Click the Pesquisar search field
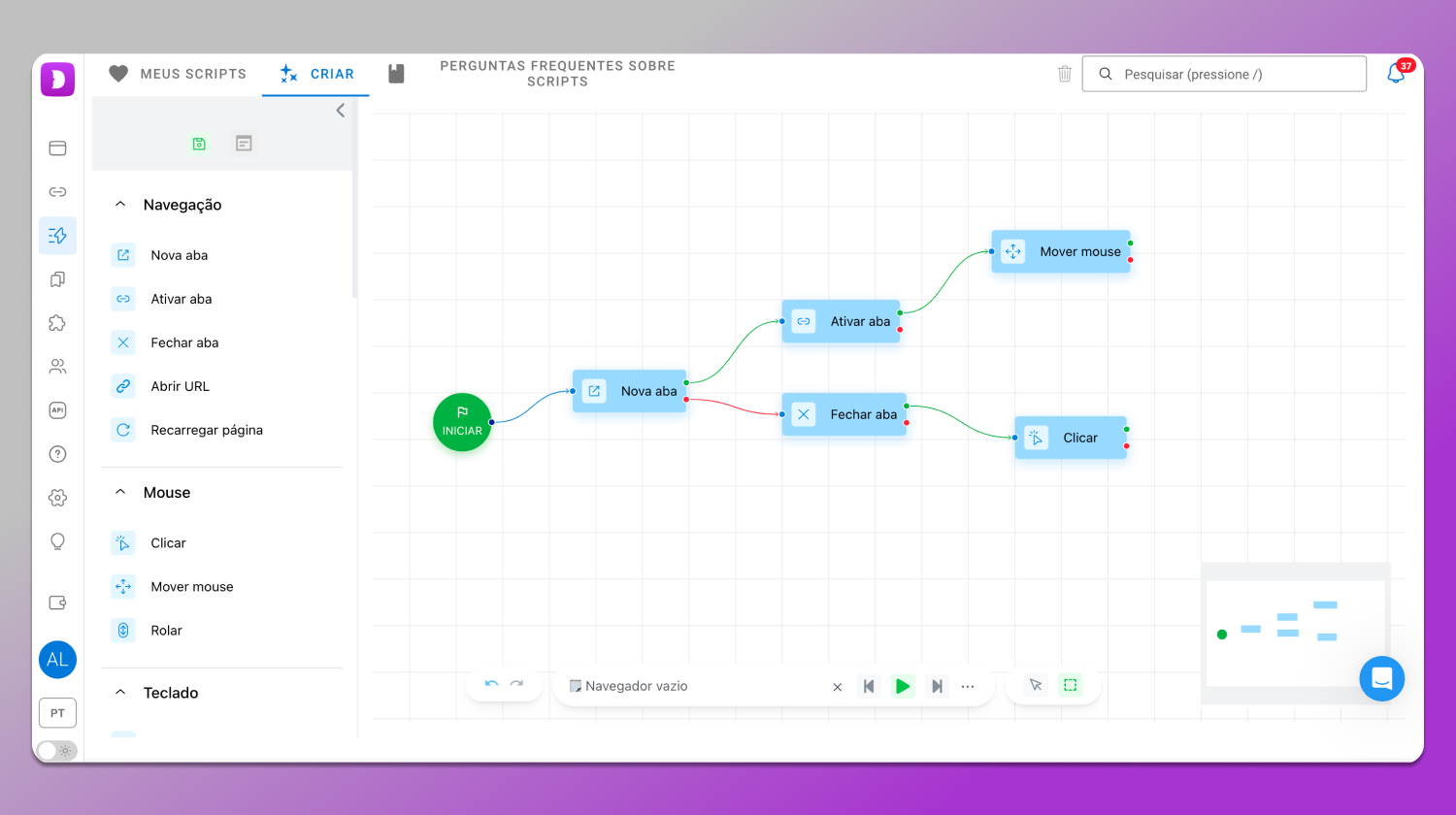The width and height of the screenshot is (1456, 815). [1224, 74]
